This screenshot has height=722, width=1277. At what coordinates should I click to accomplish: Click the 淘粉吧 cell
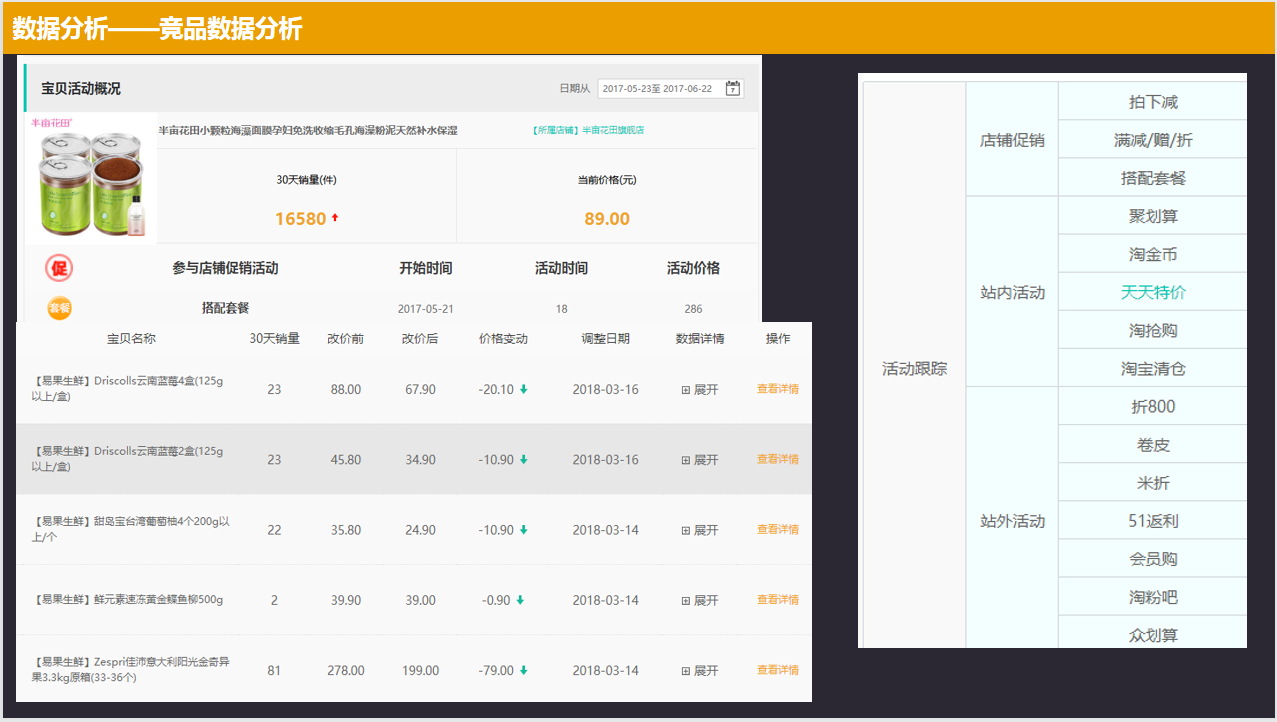(x=1153, y=596)
